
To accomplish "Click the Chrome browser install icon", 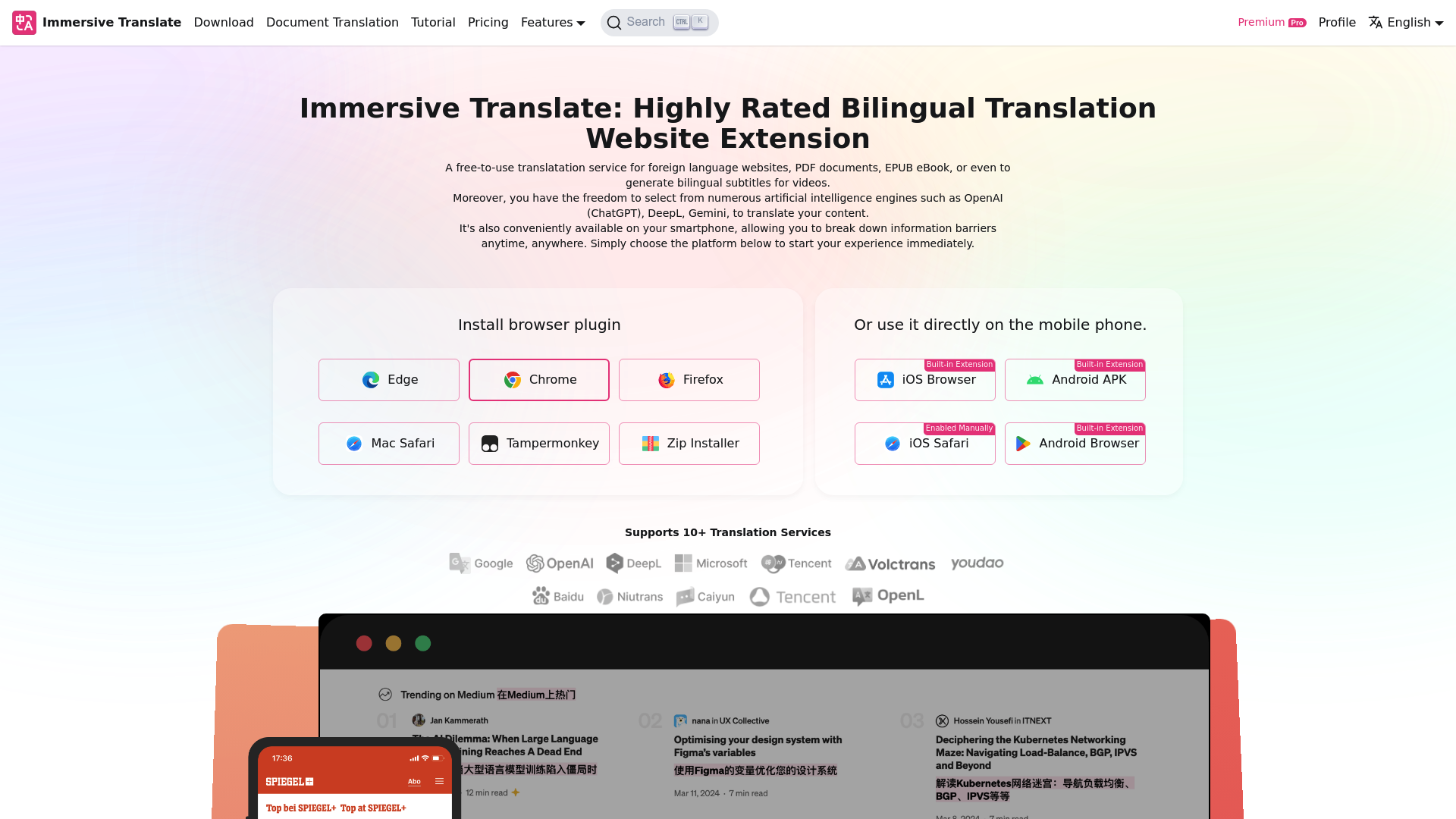I will [x=539, y=379].
